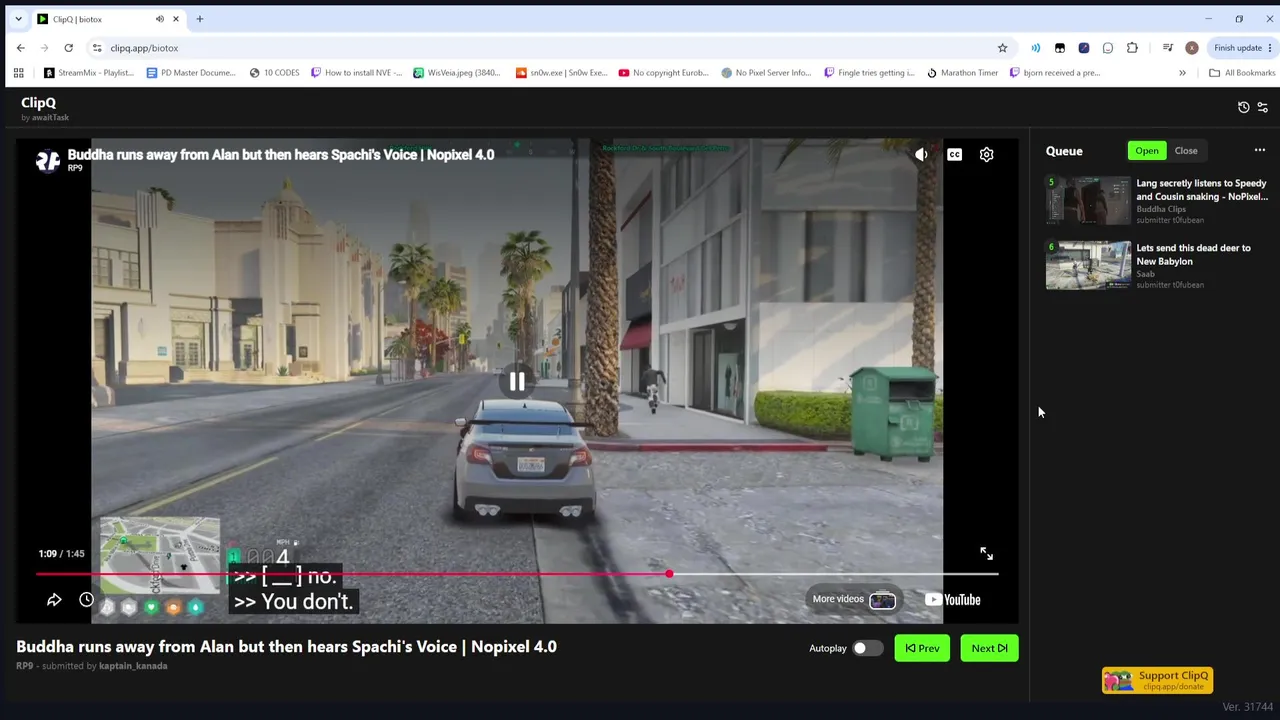Viewport: 1280px width, 720px height.
Task: Select the Lang secretly listens clip thumbnail
Action: coord(1088,201)
